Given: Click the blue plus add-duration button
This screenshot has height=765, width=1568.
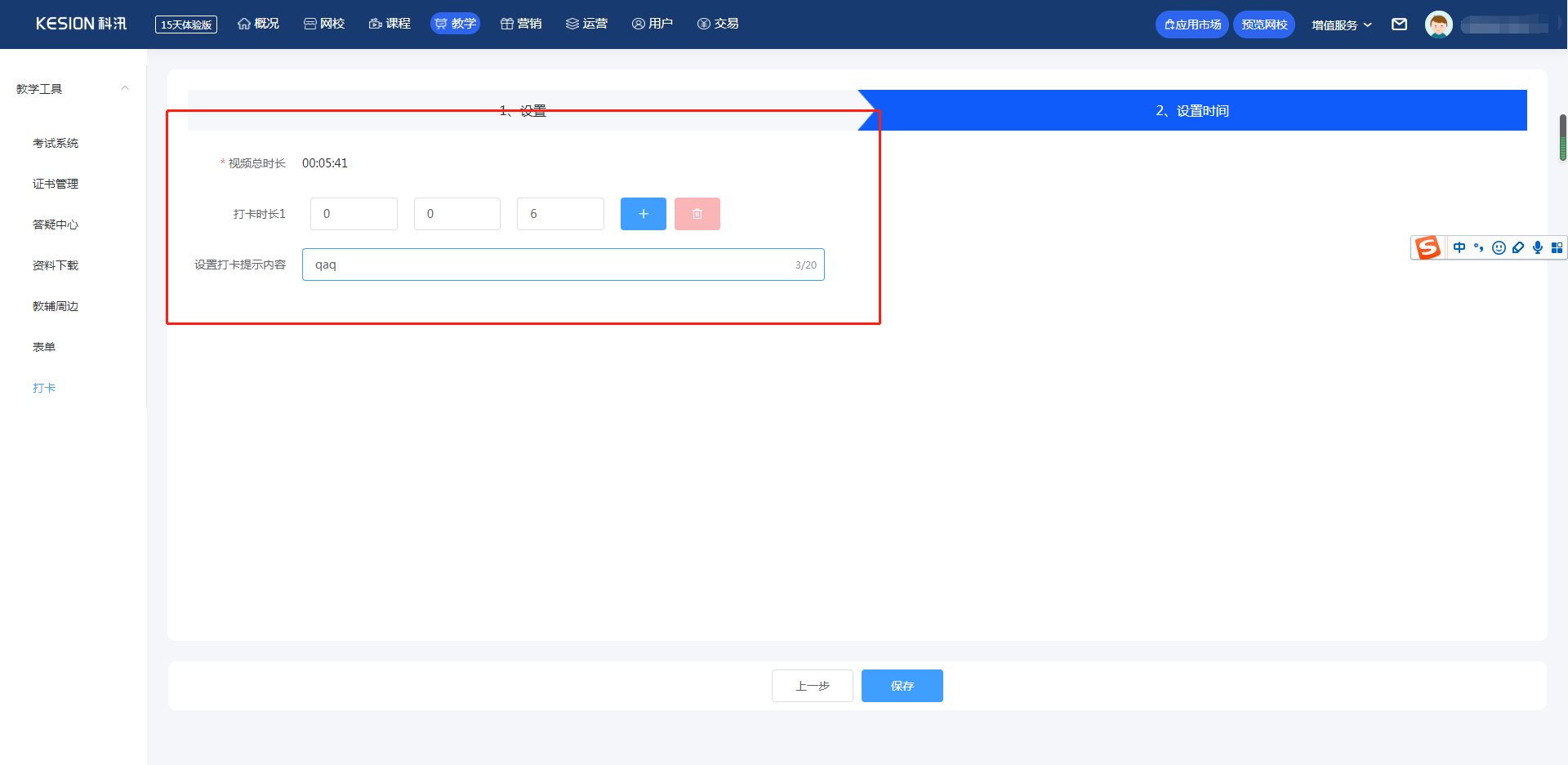Looking at the screenshot, I should (644, 214).
